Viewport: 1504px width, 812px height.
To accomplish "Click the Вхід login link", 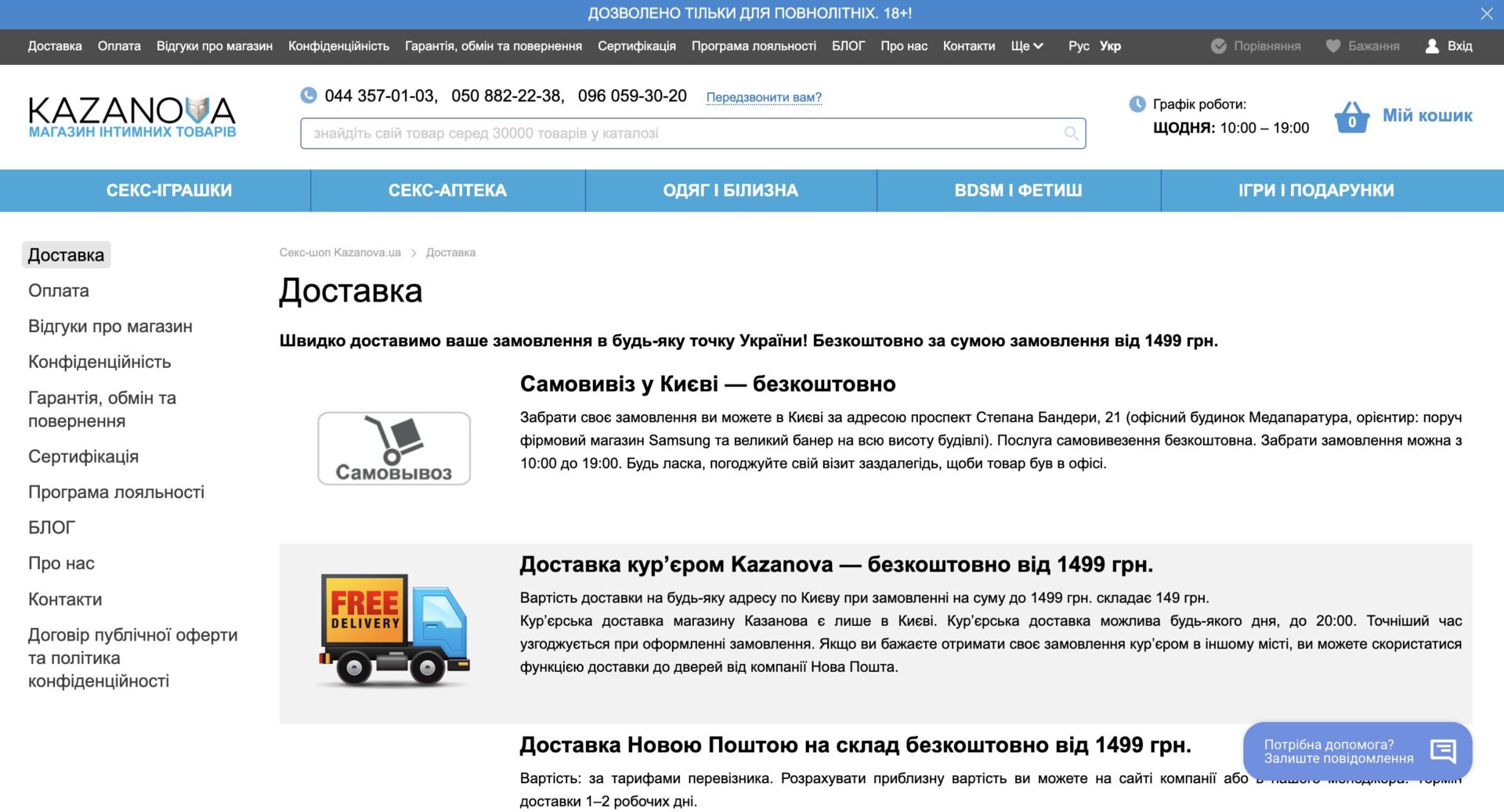I will tap(1459, 46).
